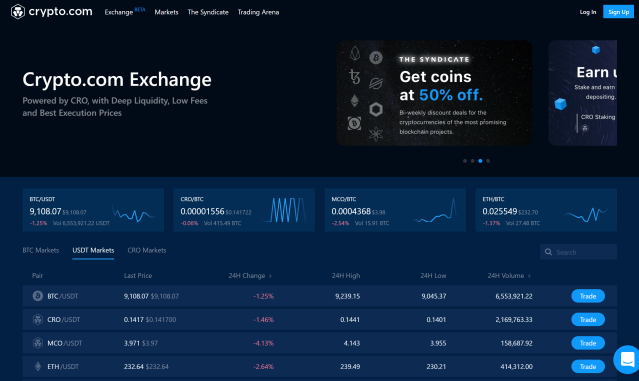Click ETH/USDT pair name in table
The image size is (639, 381).
point(63,366)
